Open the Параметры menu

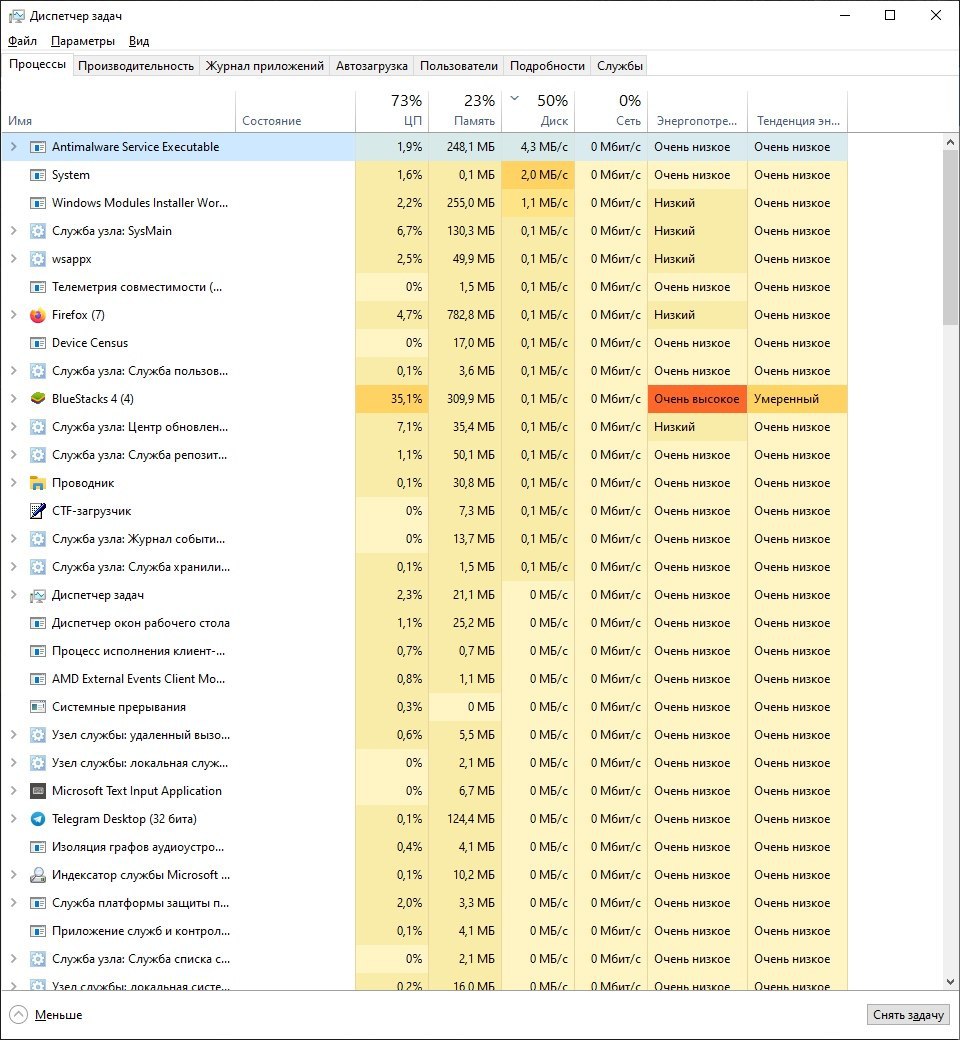click(x=83, y=41)
